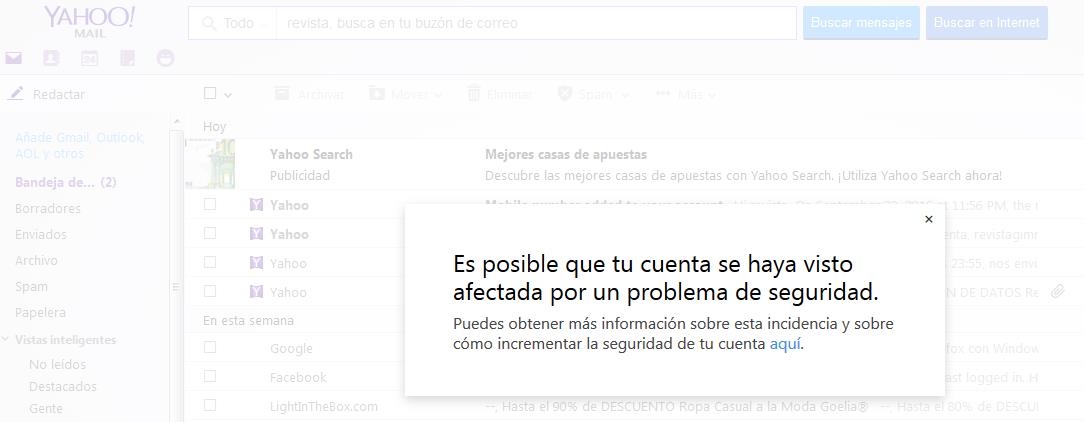
Task: Open the Spam dropdown
Action: [x=594, y=94]
